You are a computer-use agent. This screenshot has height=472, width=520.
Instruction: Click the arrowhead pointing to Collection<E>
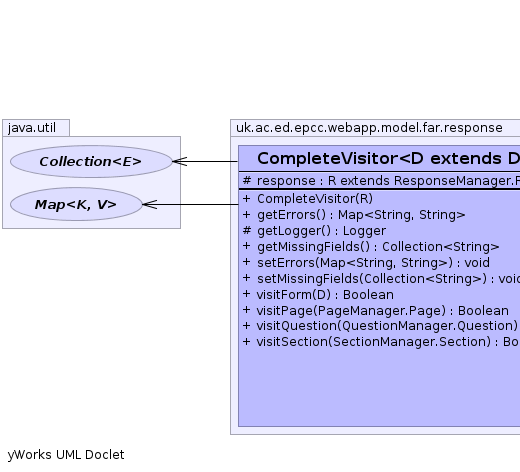pos(180,161)
